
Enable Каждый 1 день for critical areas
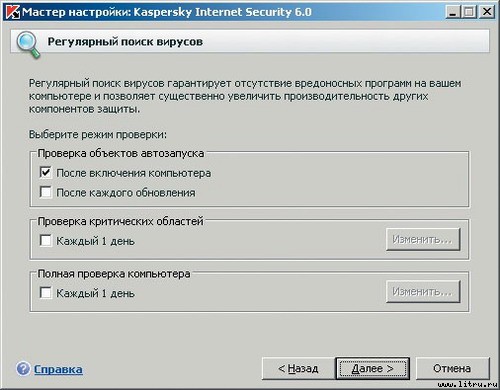click(x=46, y=240)
